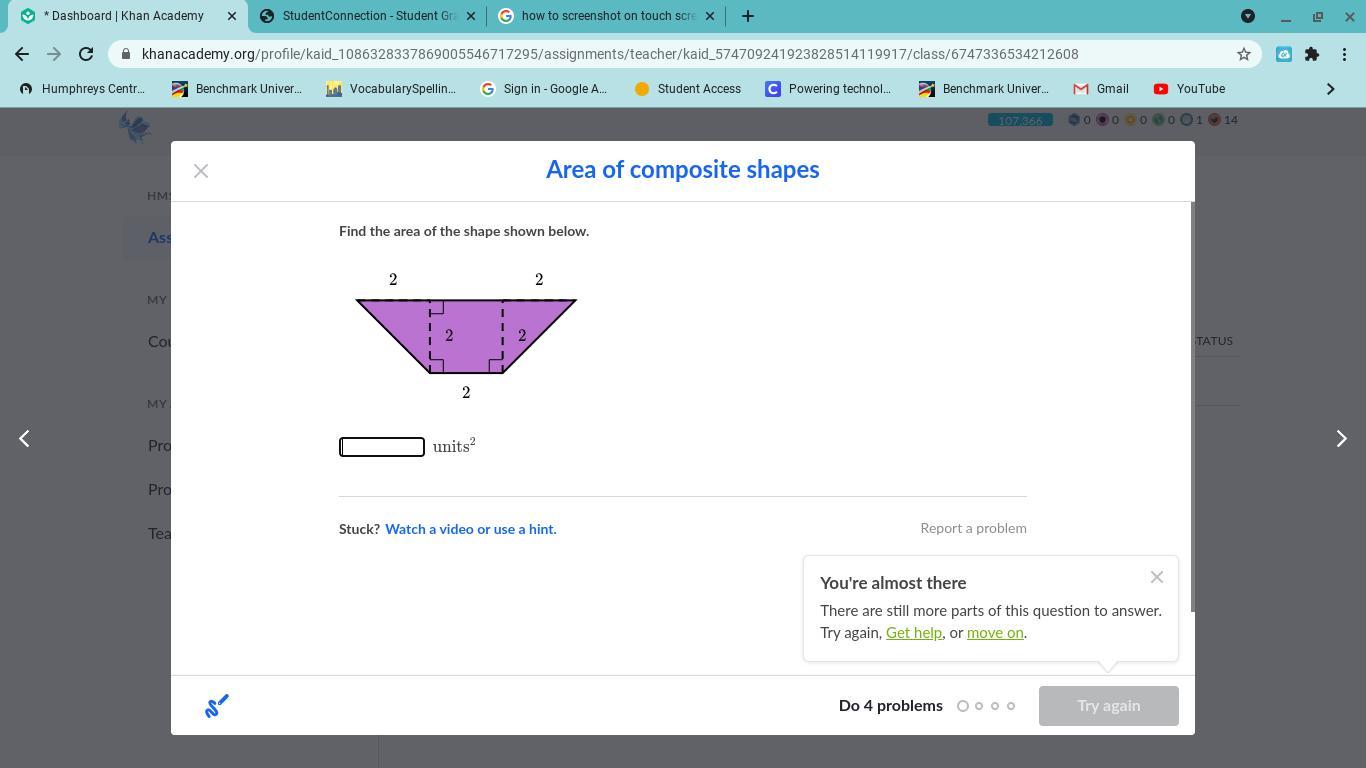
Task: Click the move on link
Action: coord(995,632)
